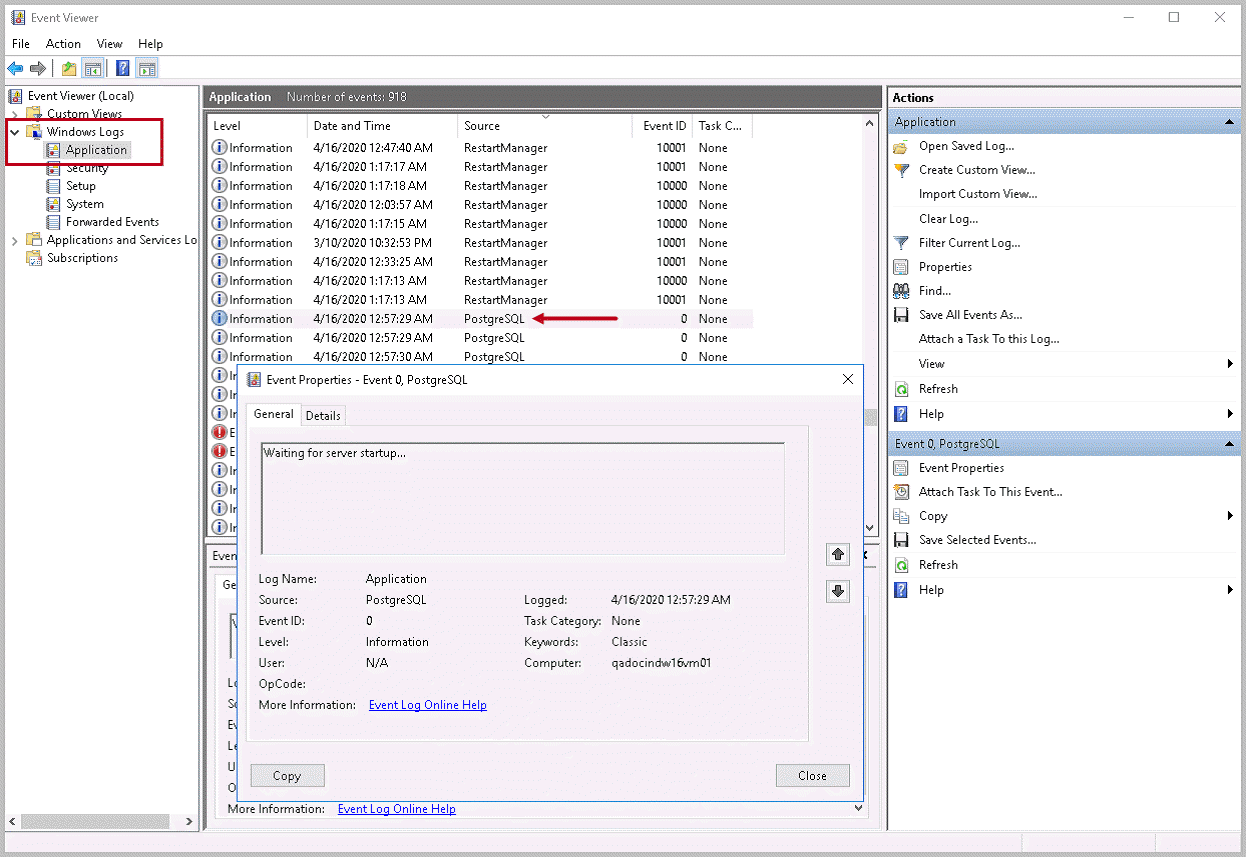Click the Refresh icon under Event 0, PostgreSQL
The height and width of the screenshot is (857, 1246).
903,564
